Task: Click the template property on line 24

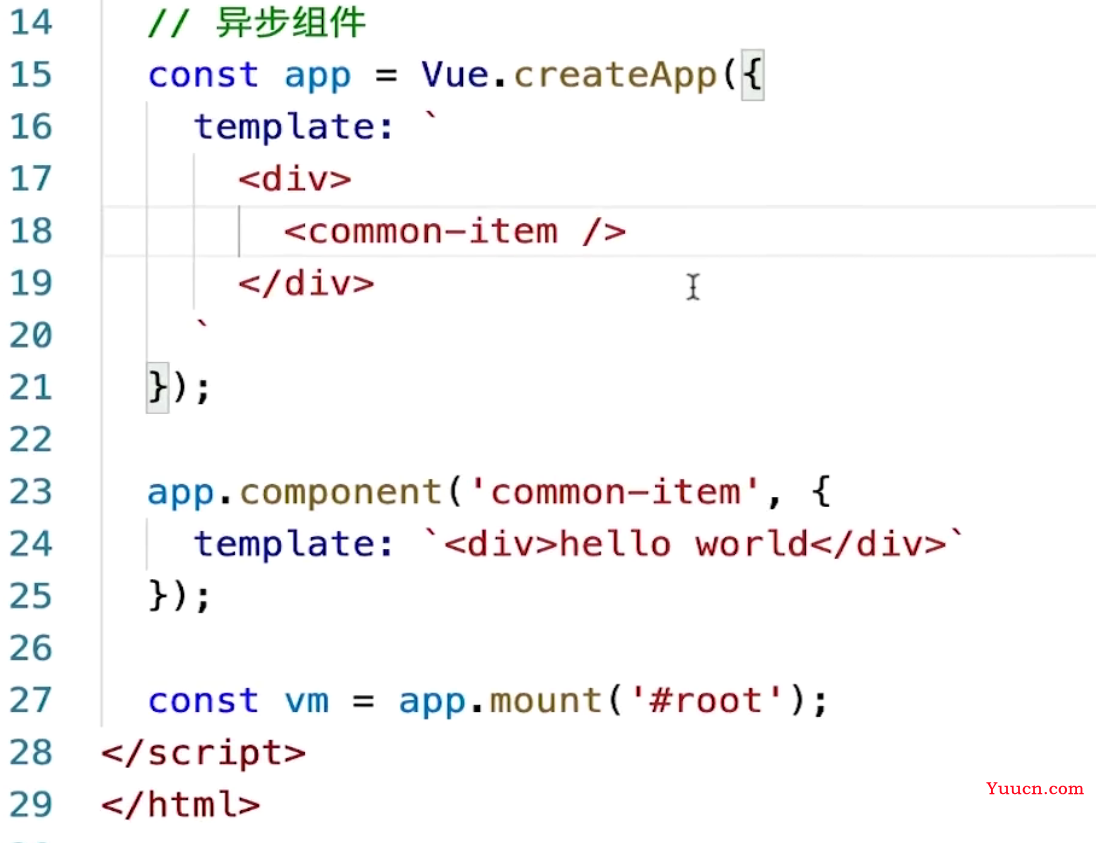Action: (284, 545)
